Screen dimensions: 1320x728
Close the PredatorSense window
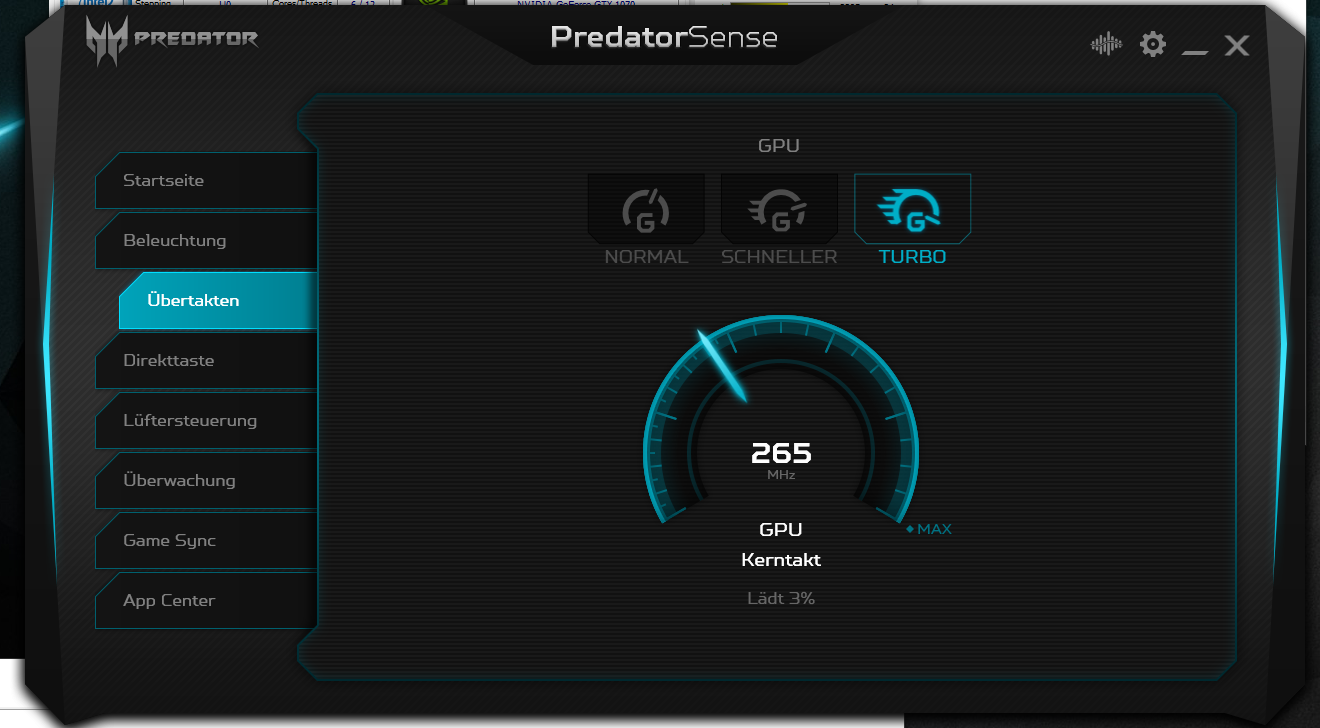tap(1237, 45)
